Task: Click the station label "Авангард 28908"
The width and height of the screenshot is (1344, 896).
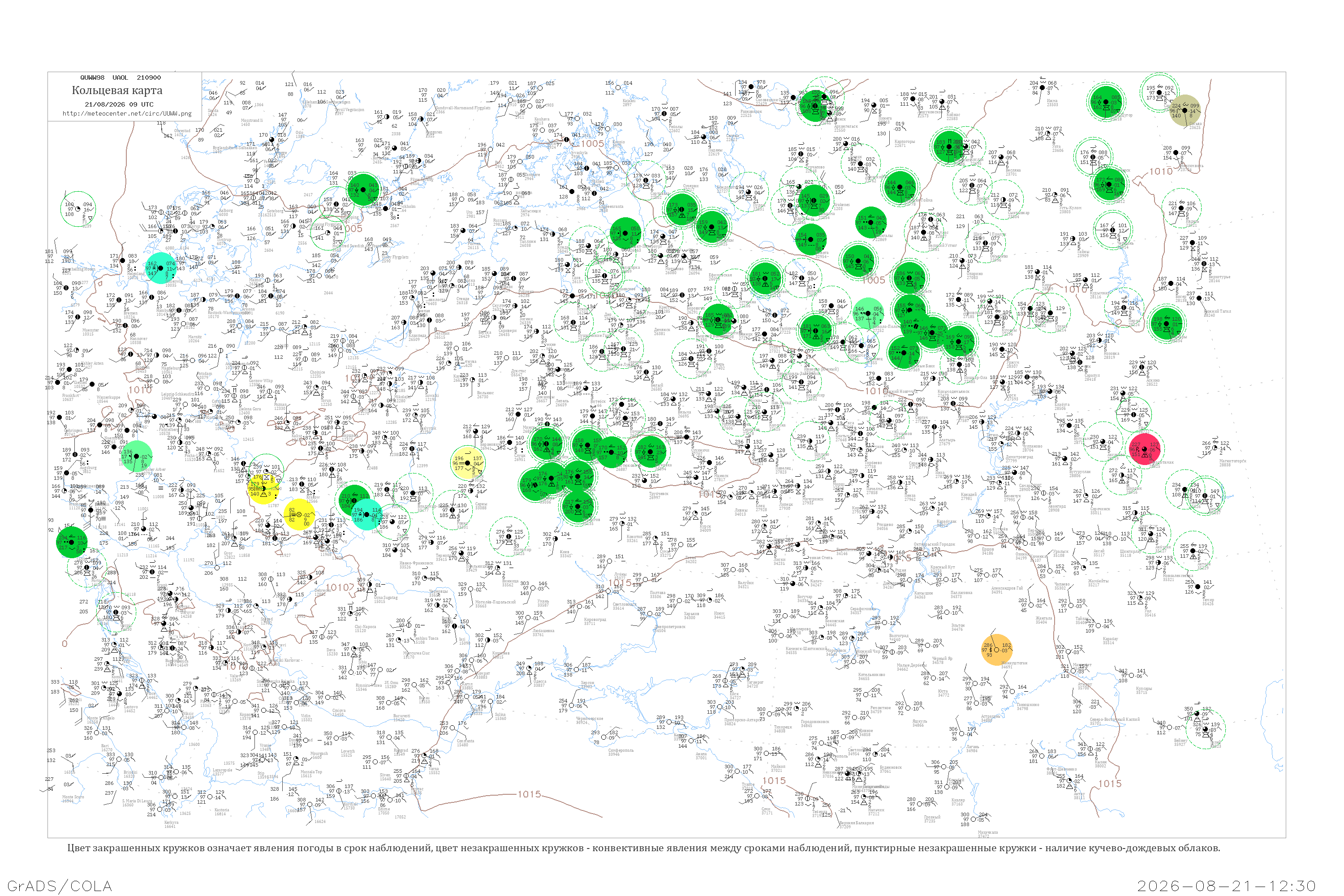Action: click(x=1057, y=508)
